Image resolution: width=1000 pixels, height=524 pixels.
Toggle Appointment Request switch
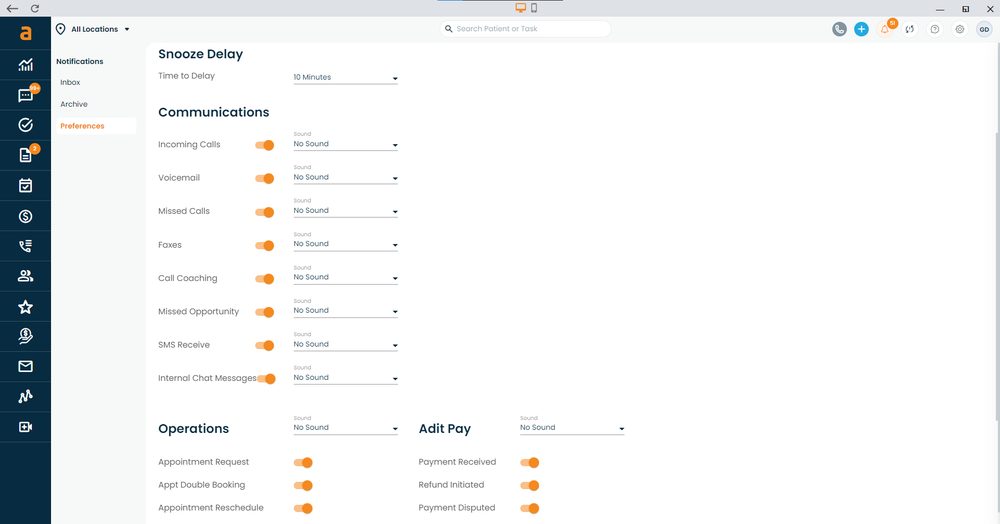[x=303, y=462]
